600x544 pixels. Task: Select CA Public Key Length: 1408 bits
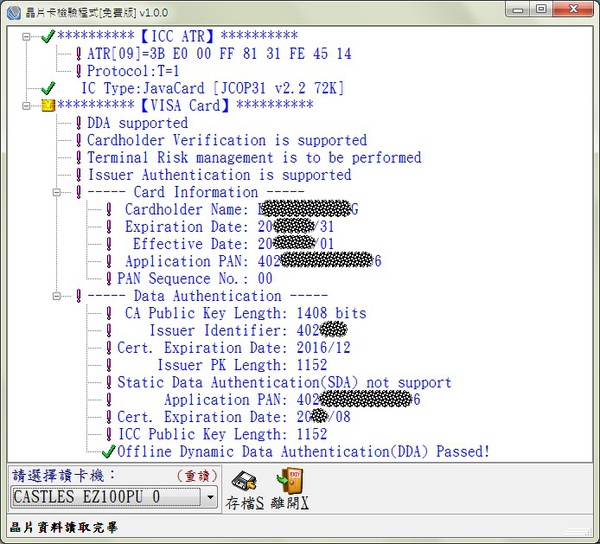[246, 313]
